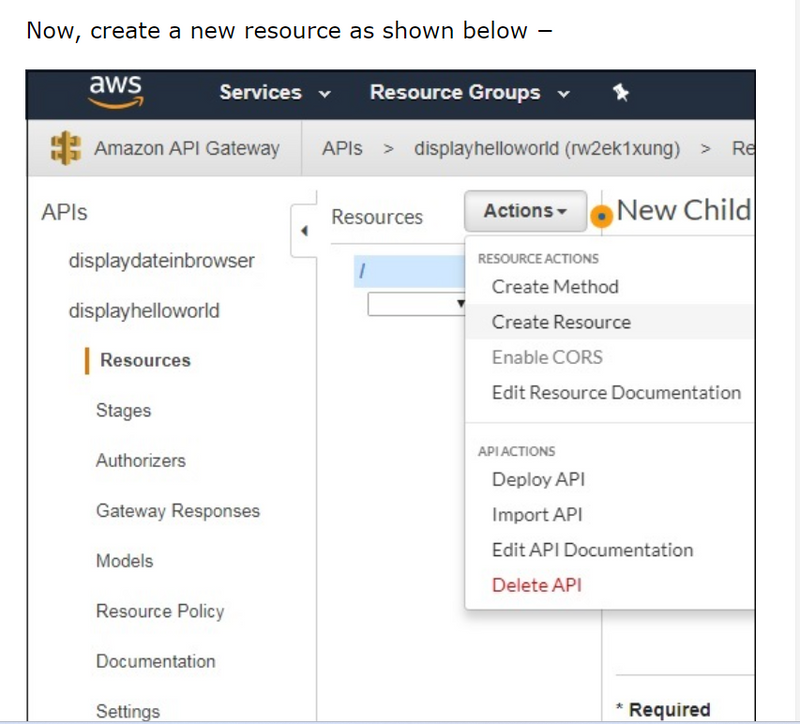
Task: Click Delete API in red
Action: (x=536, y=585)
